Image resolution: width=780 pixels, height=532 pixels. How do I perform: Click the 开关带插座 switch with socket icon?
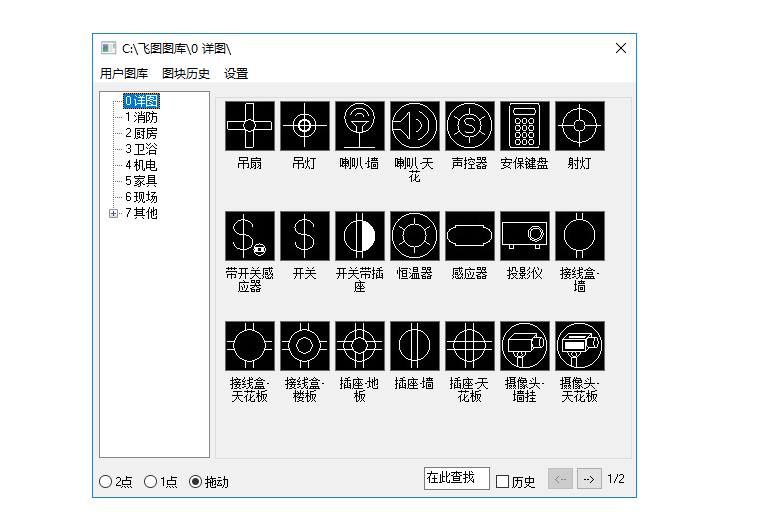click(360, 236)
